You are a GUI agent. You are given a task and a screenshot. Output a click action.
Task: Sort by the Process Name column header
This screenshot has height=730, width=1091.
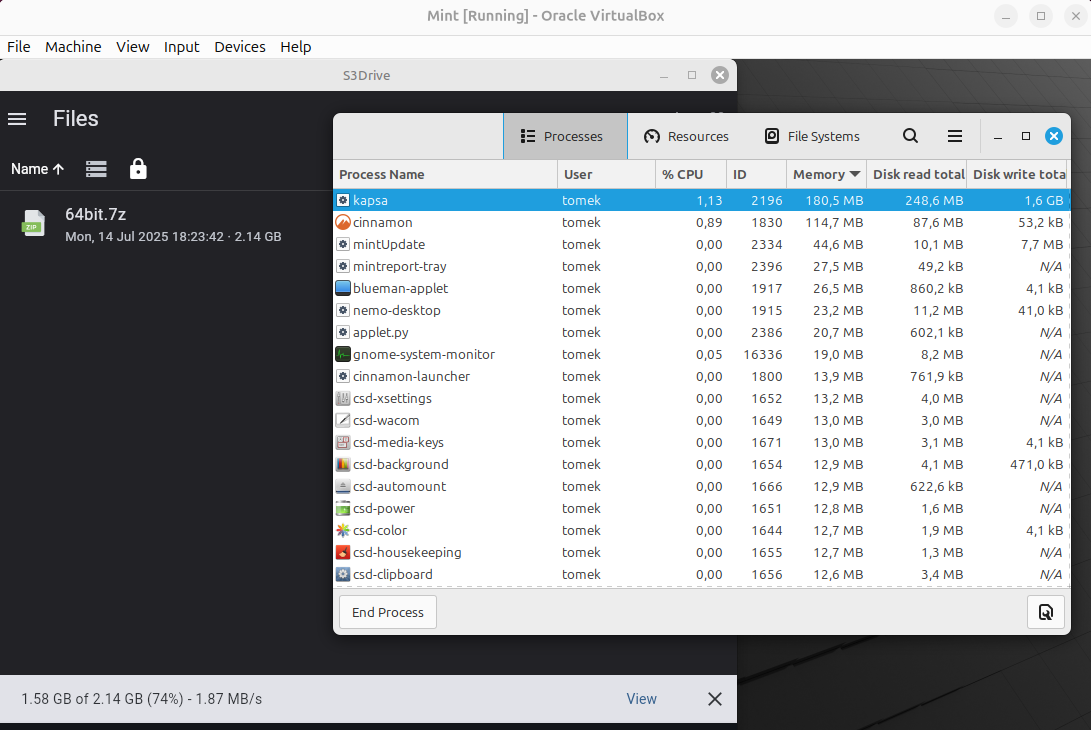point(446,175)
